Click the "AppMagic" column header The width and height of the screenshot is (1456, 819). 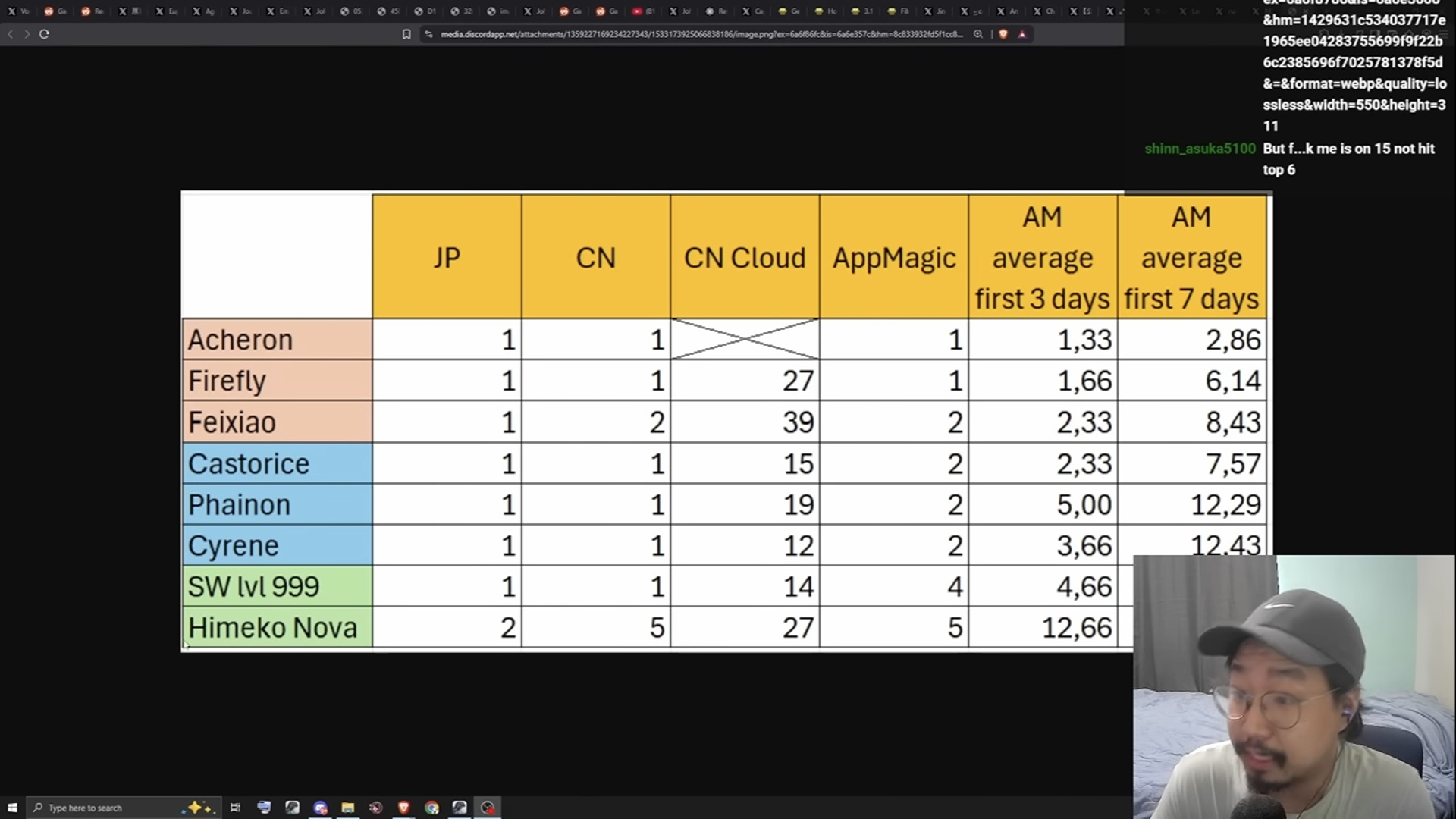click(x=894, y=257)
